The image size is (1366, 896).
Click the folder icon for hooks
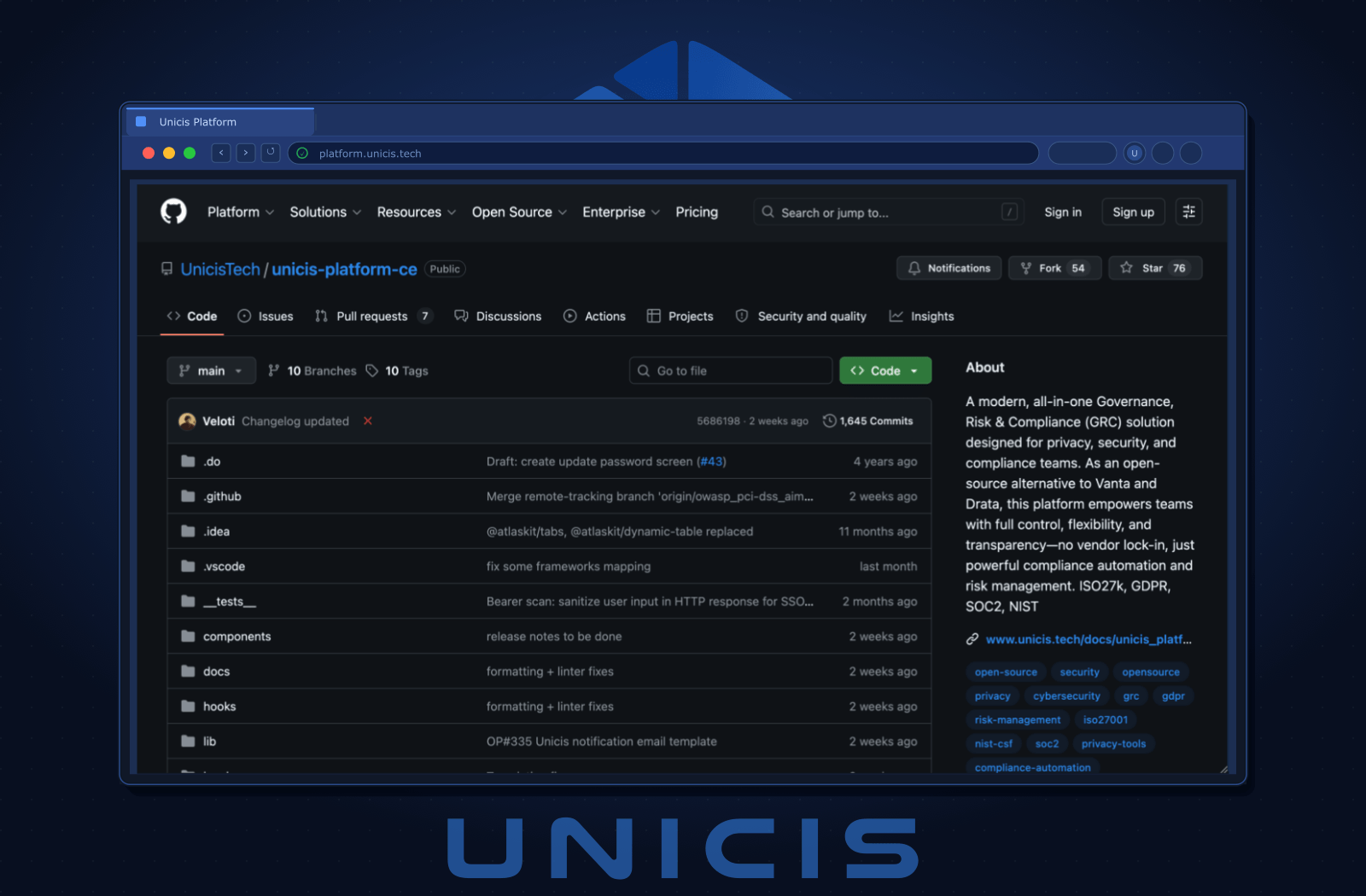[x=188, y=707]
